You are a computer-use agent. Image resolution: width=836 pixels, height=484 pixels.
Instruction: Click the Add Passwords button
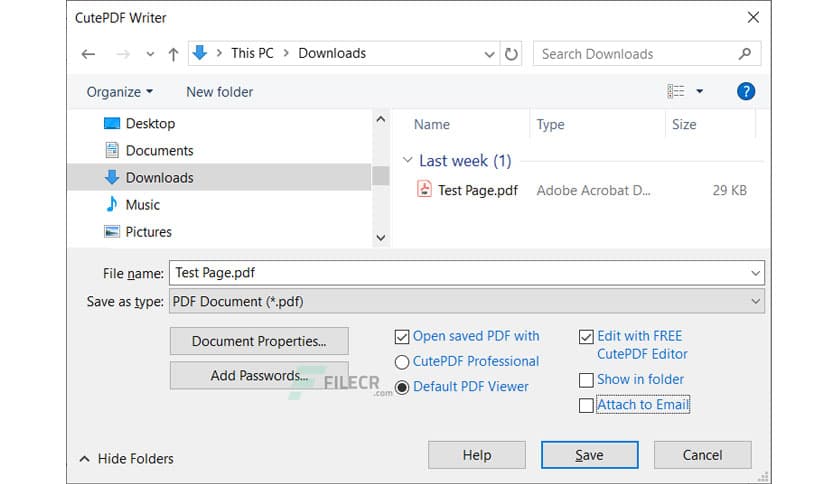259,376
